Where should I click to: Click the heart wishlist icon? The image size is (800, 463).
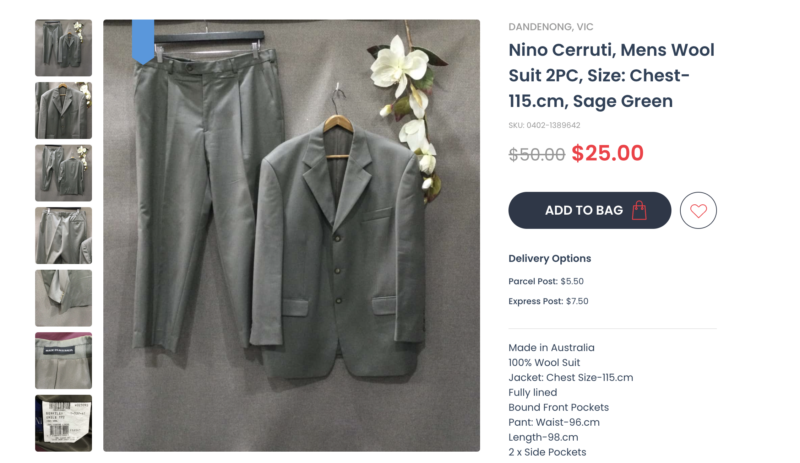698,210
